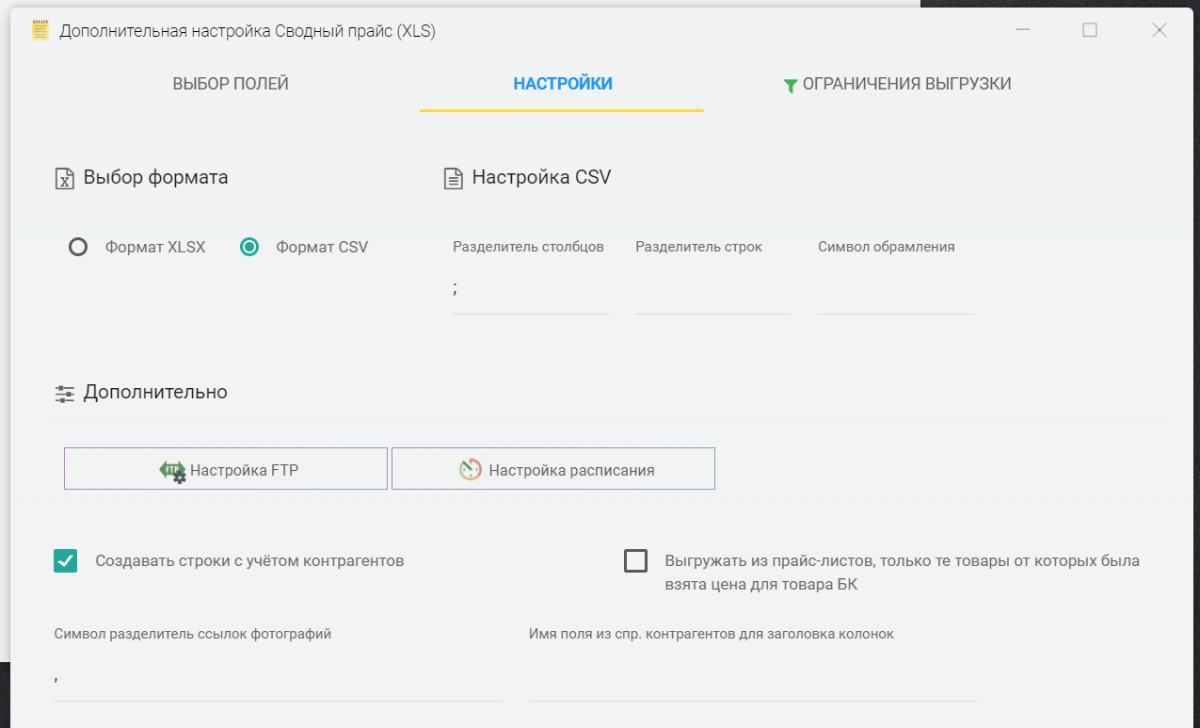Click the green filter funnel icon
1200x728 pixels.
tap(790, 85)
